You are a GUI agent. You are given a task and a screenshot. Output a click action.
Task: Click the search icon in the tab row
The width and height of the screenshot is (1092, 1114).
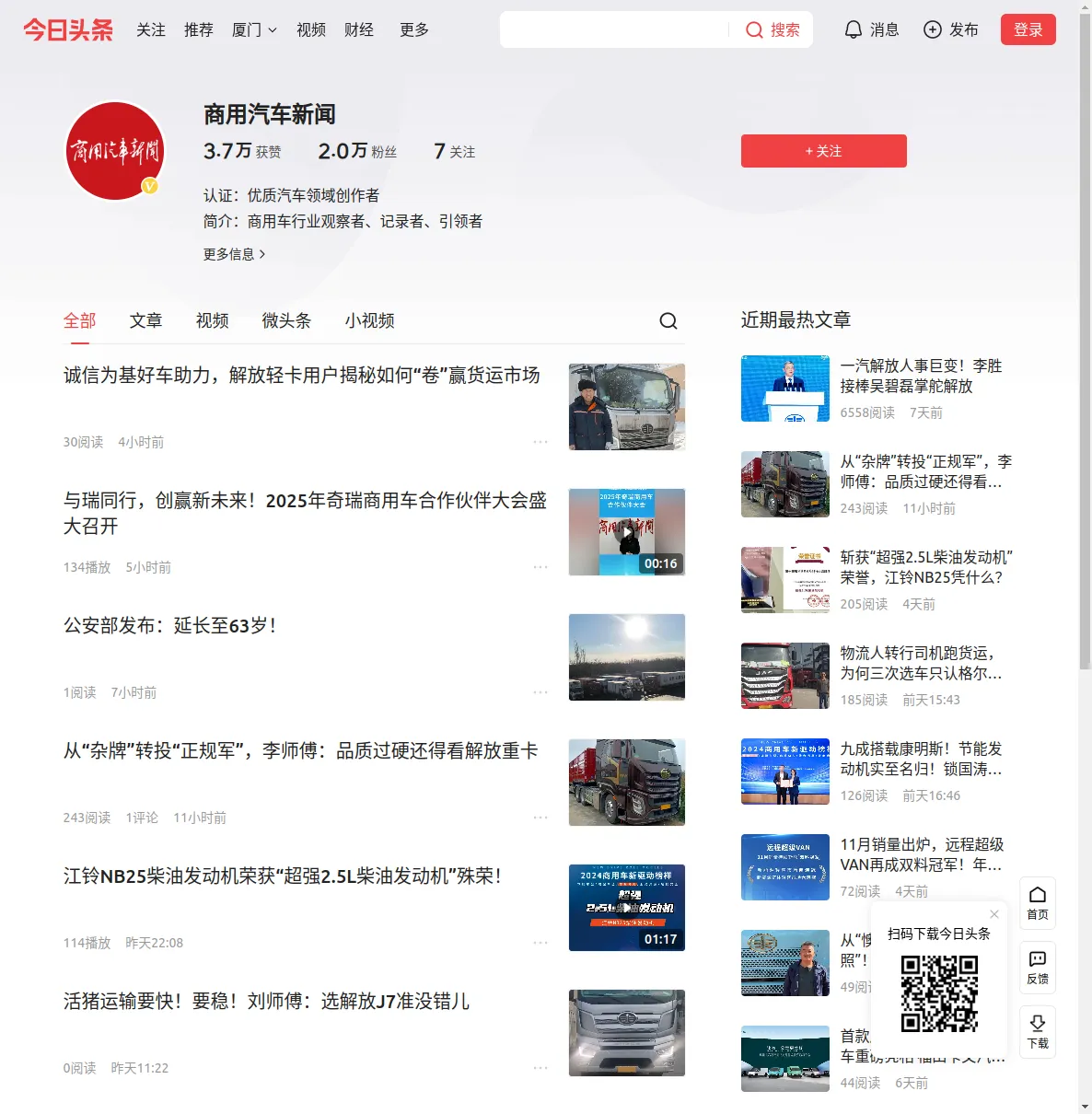tap(668, 320)
